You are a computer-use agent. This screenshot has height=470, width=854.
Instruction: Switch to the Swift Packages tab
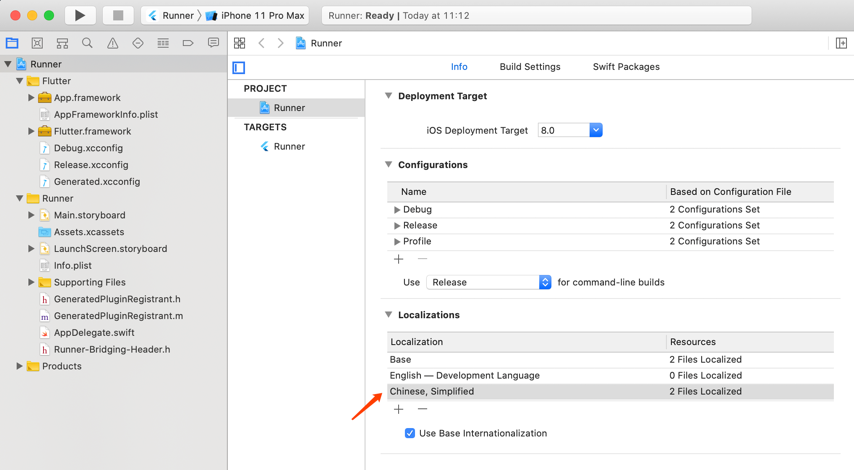[626, 66]
